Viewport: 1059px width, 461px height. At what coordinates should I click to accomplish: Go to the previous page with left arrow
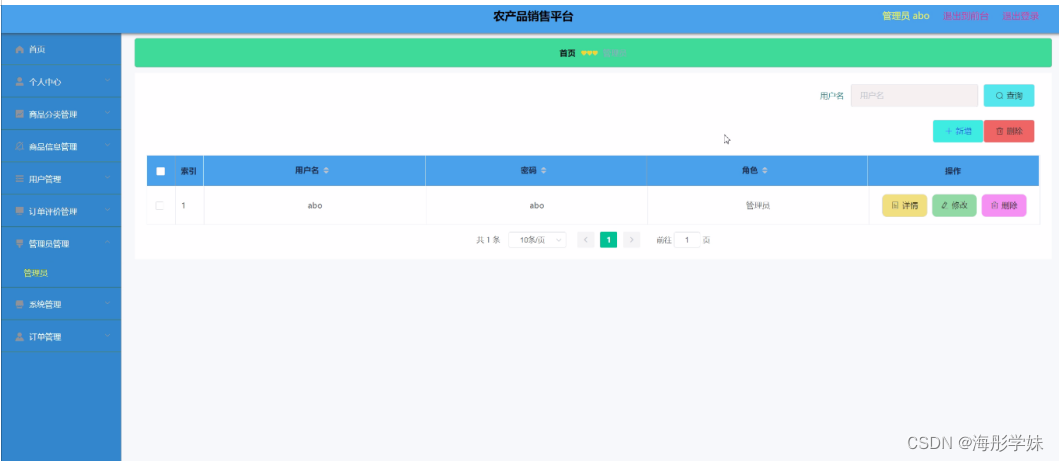pos(586,240)
